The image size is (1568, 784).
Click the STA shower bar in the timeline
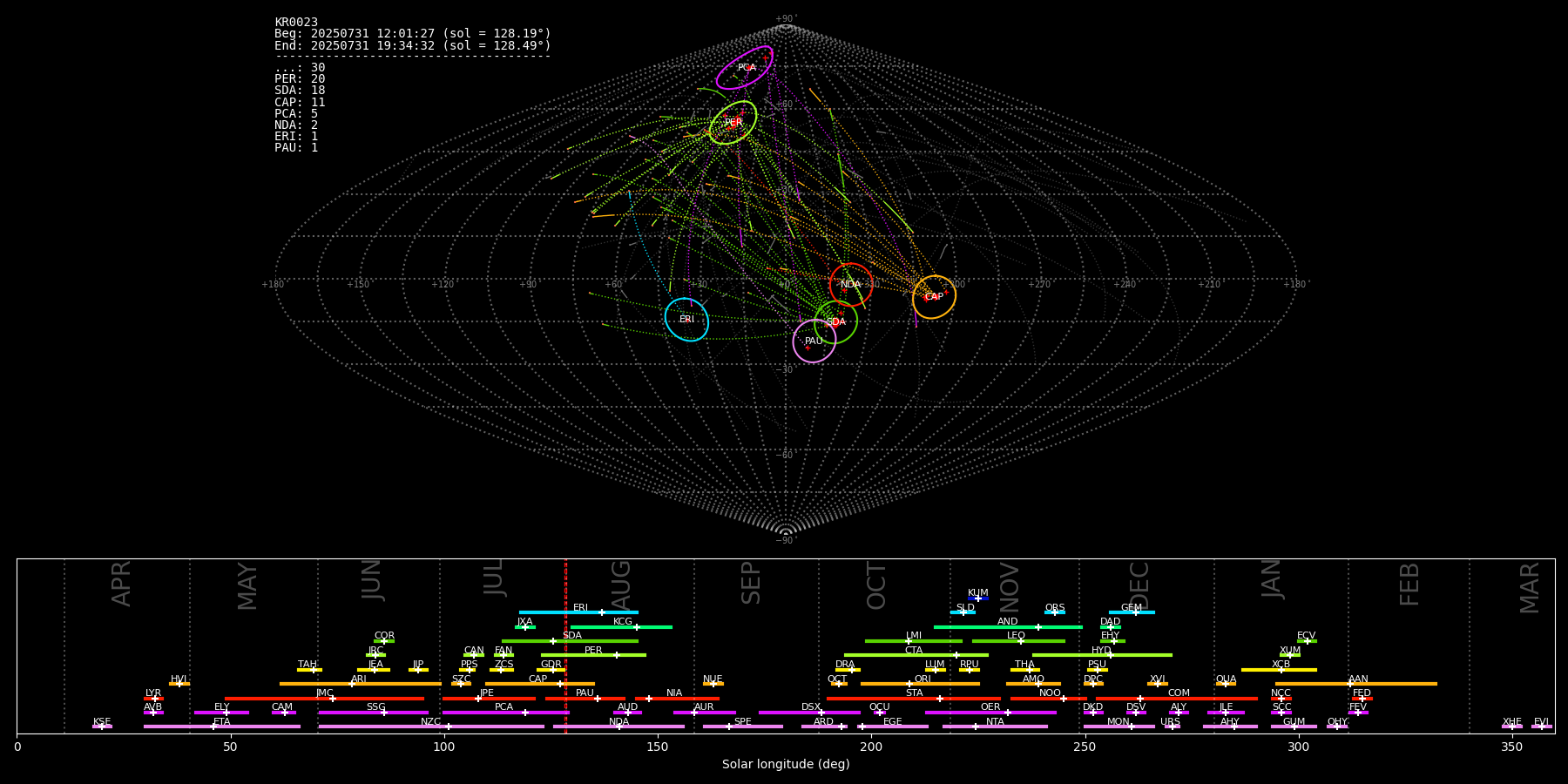pos(914,699)
